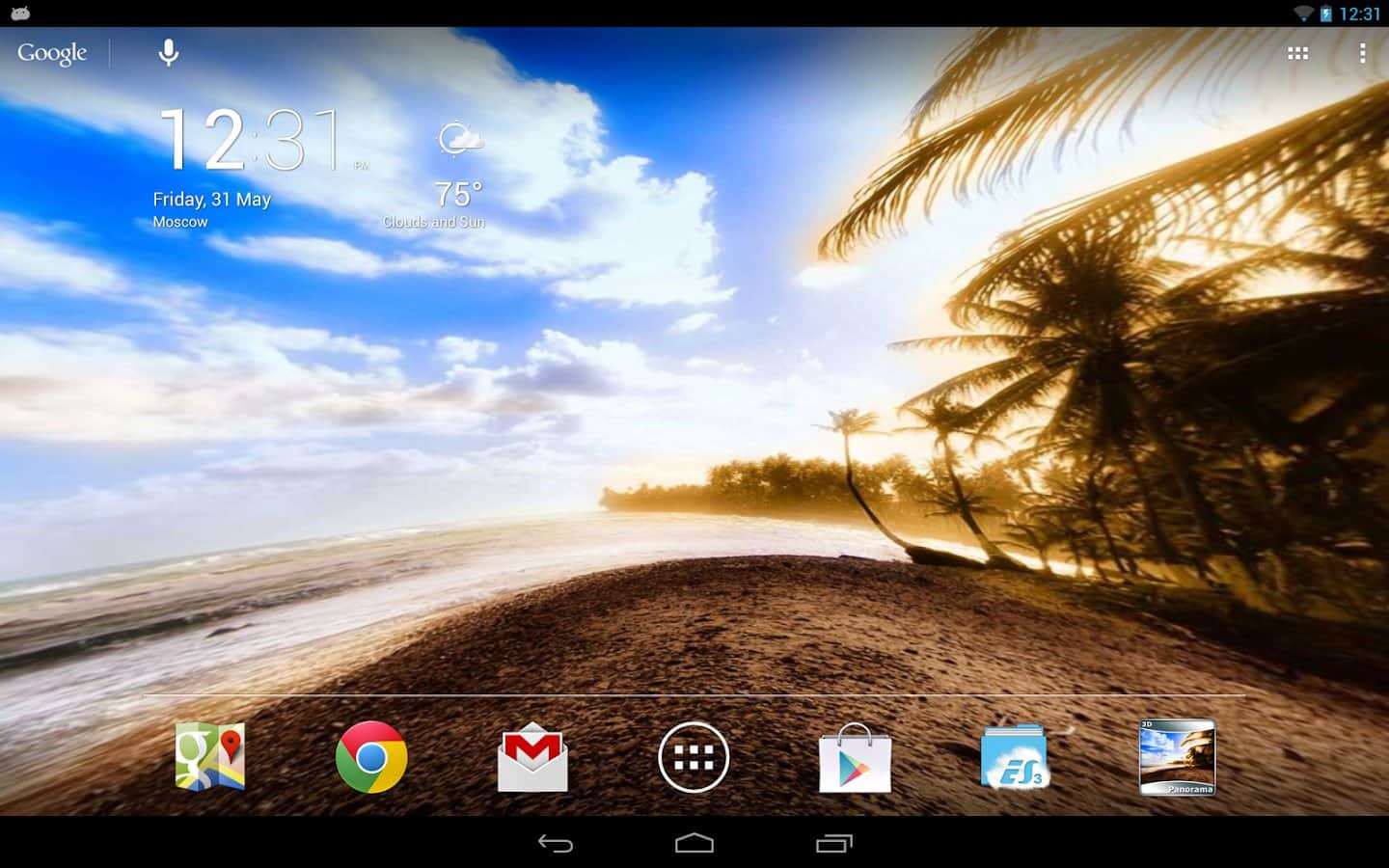Tap the Friday, 31 May date

[211, 200]
